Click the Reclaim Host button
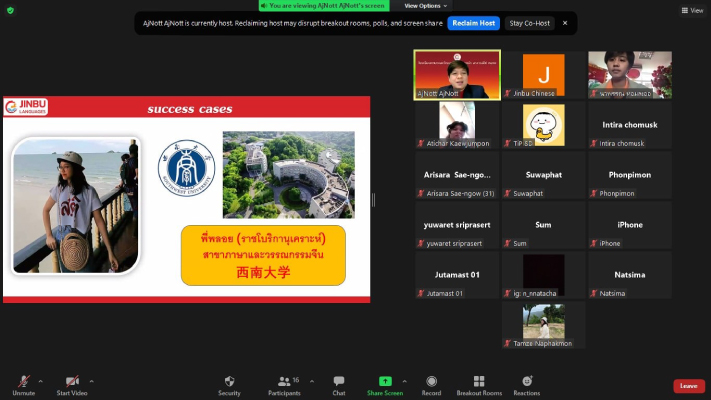711x400 pixels. (474, 23)
